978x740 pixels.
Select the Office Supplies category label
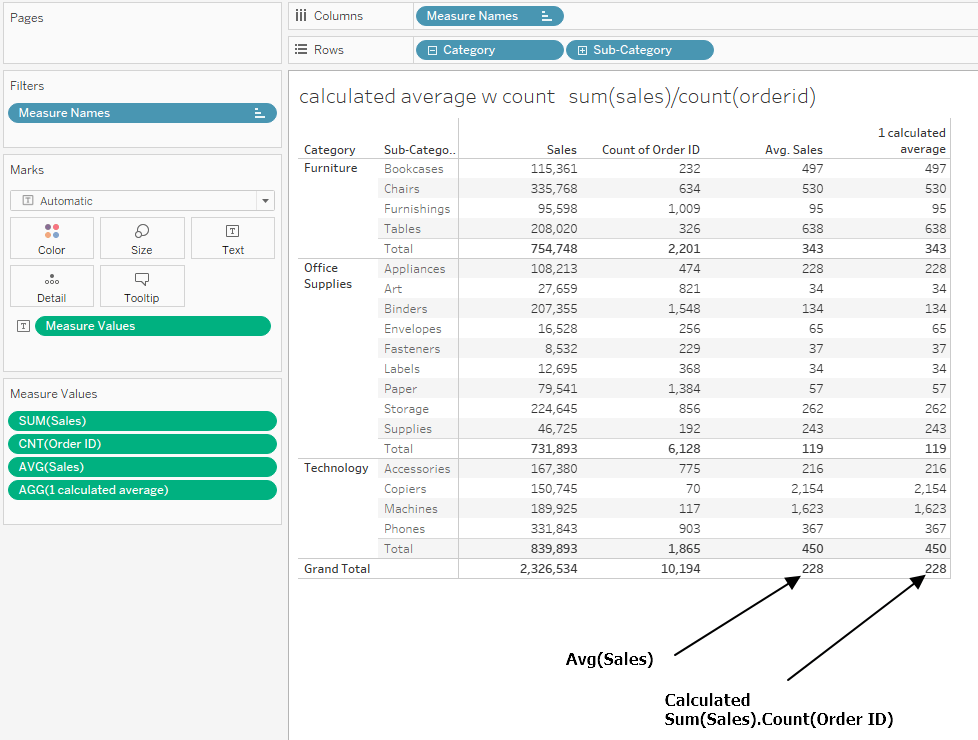(x=328, y=276)
